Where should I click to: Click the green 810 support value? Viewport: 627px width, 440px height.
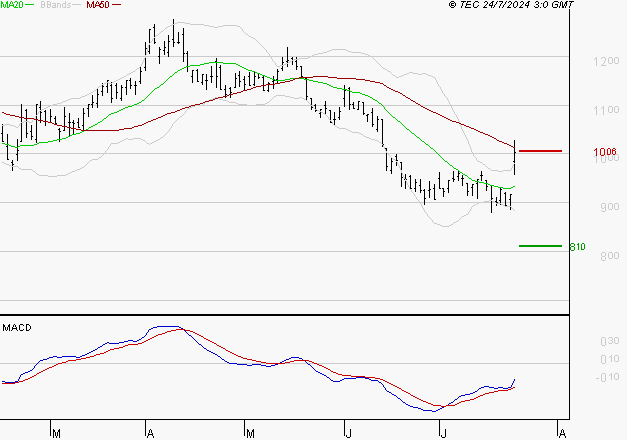(577, 247)
